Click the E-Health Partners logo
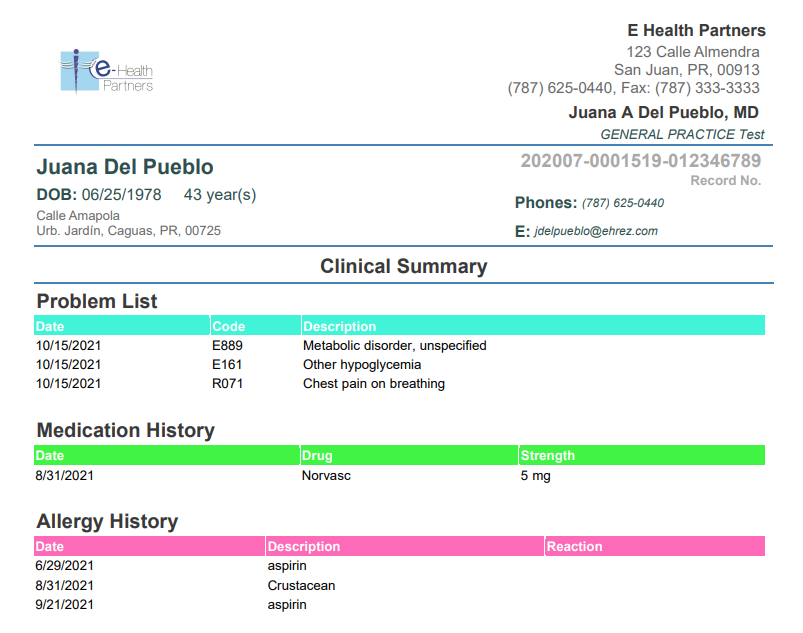Image resolution: width=803 pixels, height=633 pixels. [x=107, y=72]
